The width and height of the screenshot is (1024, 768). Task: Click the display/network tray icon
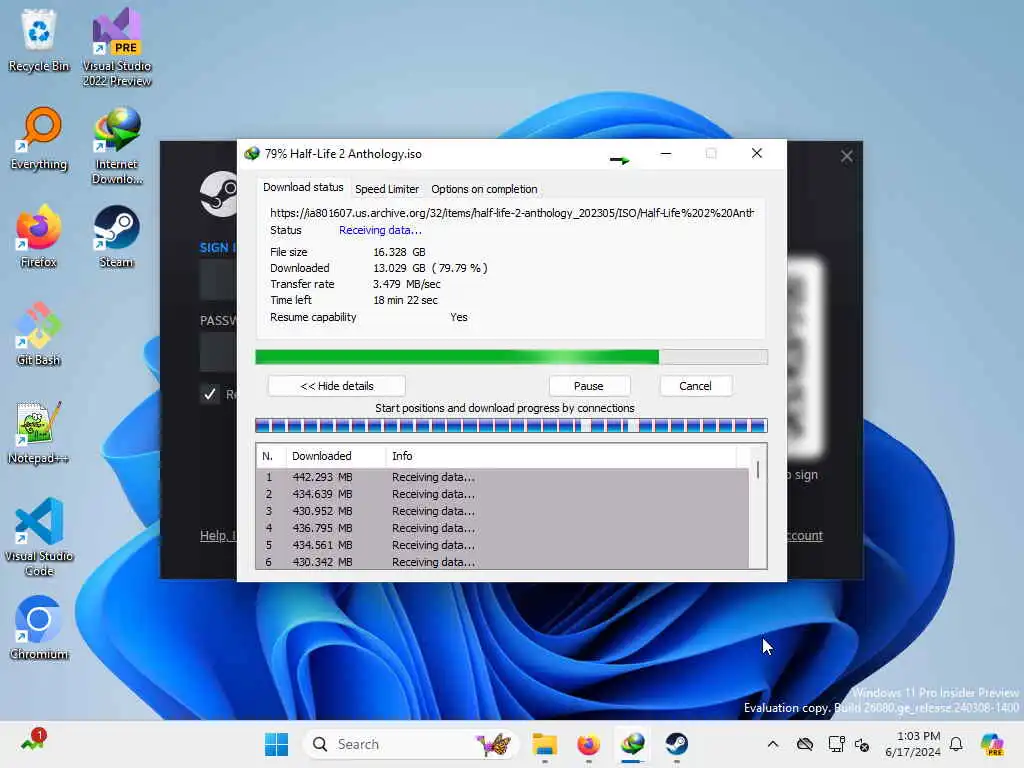(836, 744)
